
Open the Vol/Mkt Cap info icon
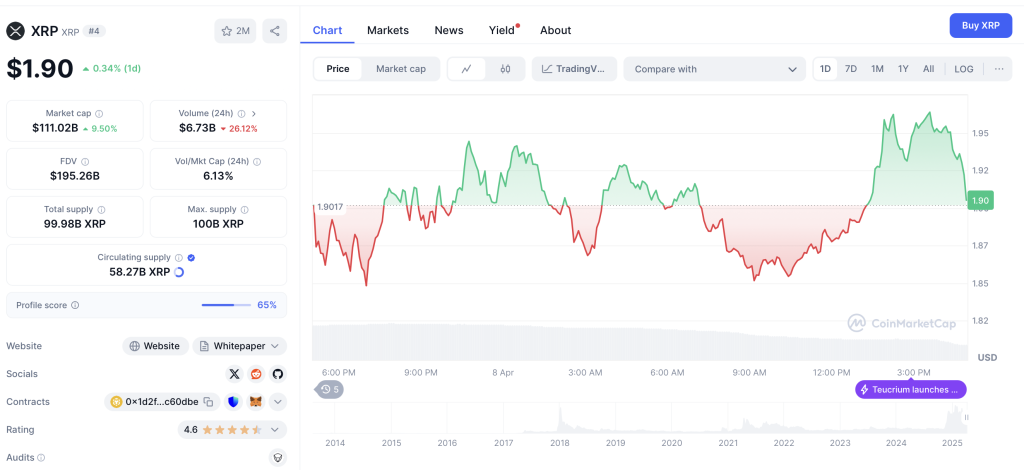[257, 161]
